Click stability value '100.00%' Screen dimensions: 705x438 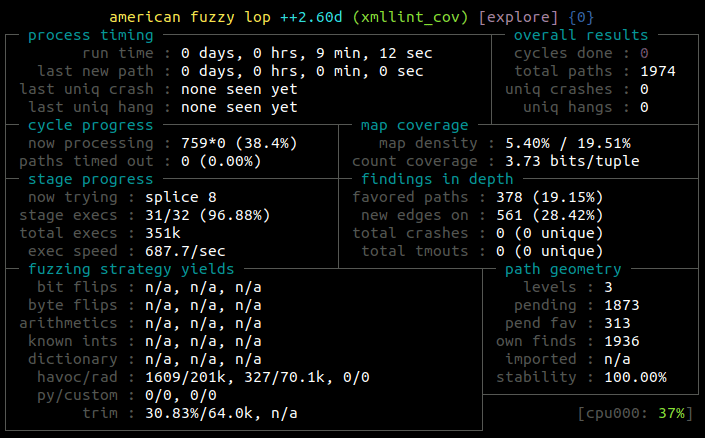(x=635, y=377)
